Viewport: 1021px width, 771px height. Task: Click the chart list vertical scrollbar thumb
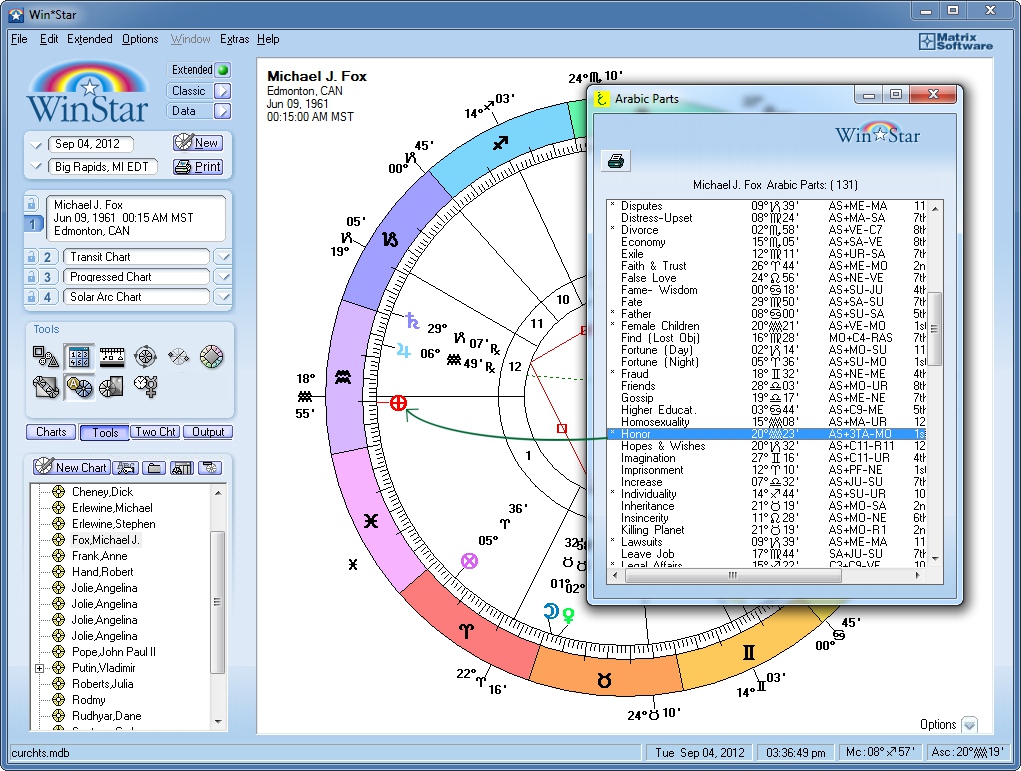coord(217,602)
